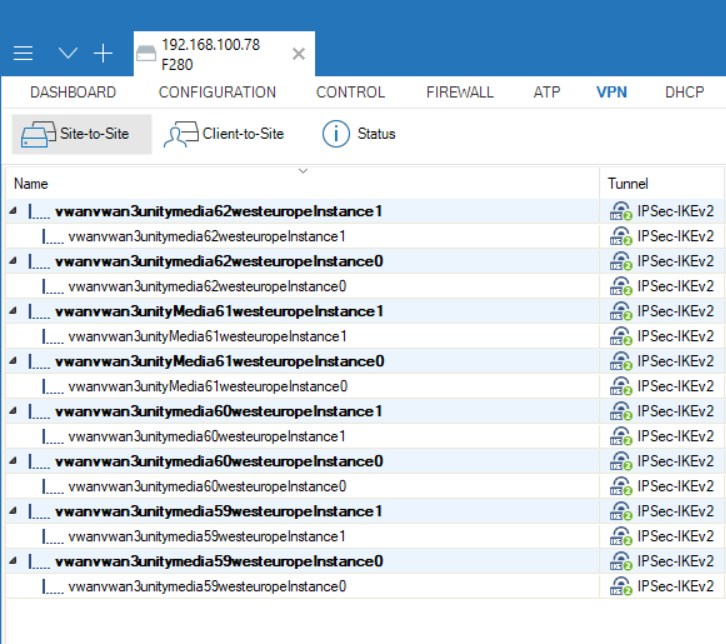Click IKEv2 tunnel icon for child unityMedia61 Instance0
The height and width of the screenshot is (644, 726).
click(620, 386)
